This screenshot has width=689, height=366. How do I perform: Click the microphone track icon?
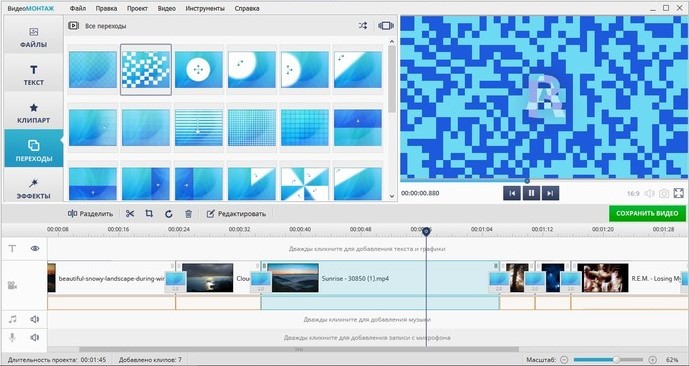tap(12, 337)
